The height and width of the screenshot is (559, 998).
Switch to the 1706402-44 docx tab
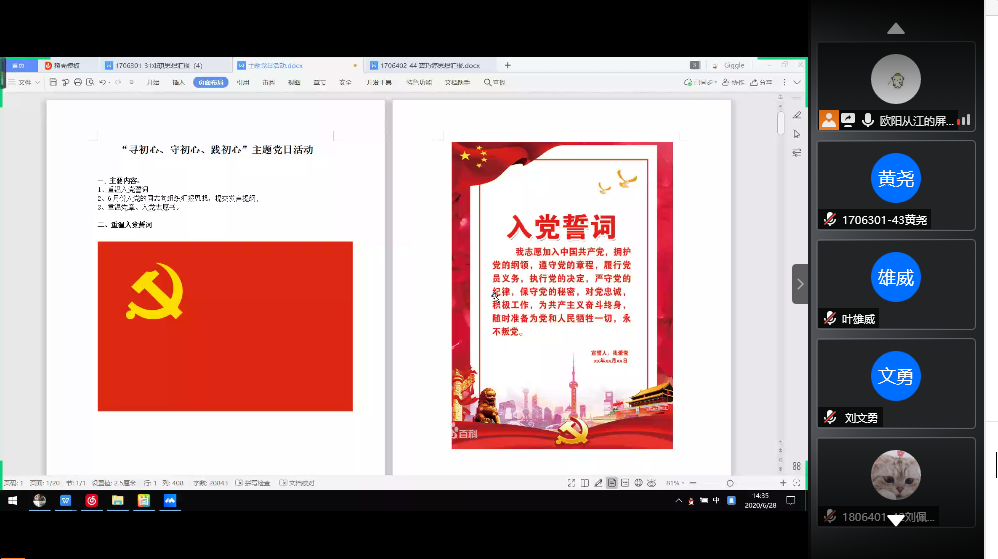(x=423, y=65)
